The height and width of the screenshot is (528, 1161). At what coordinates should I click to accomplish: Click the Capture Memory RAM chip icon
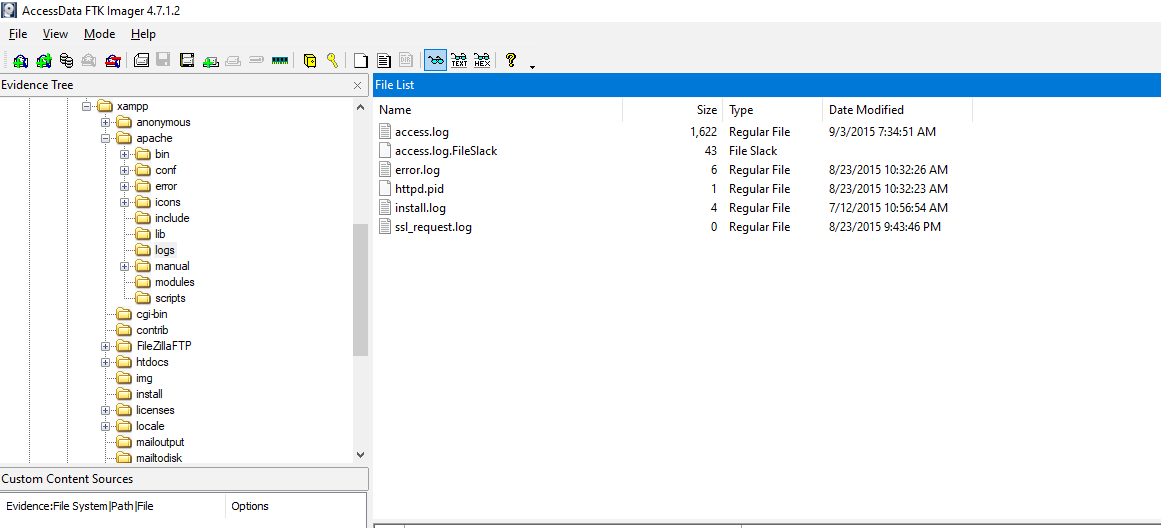pyautogui.click(x=279, y=61)
